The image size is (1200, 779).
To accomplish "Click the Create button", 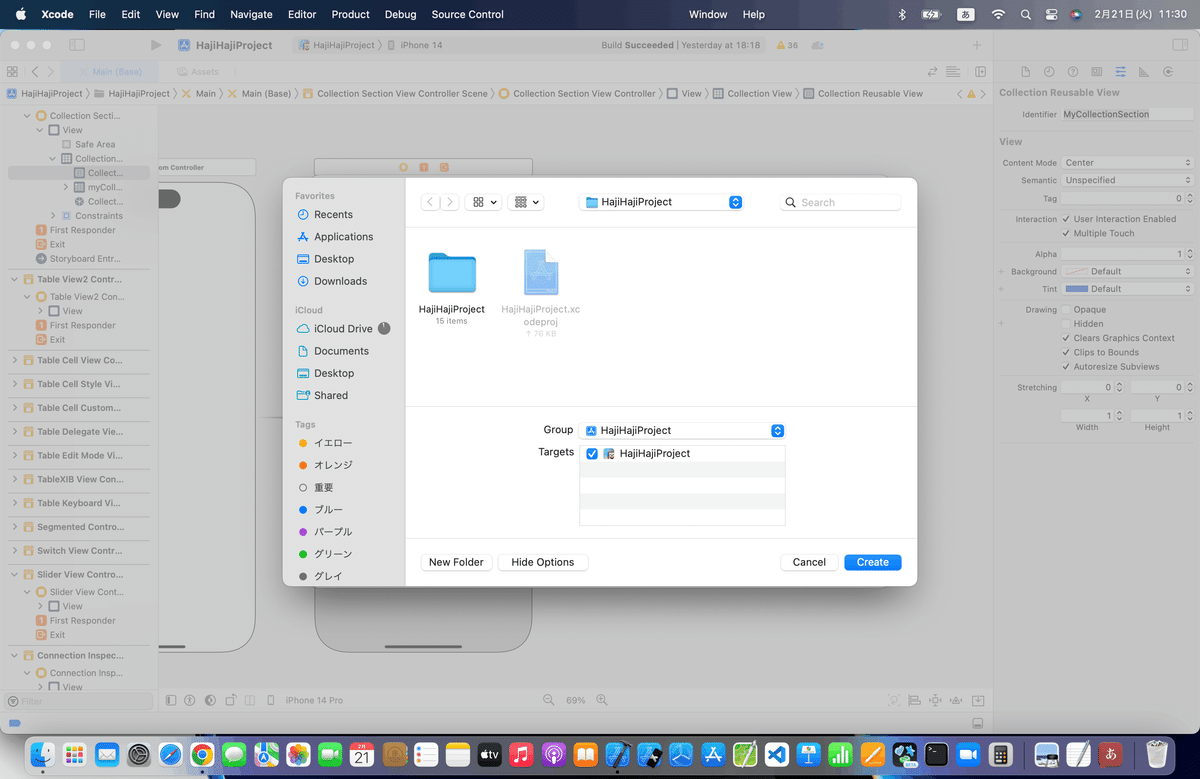I will tap(872, 562).
